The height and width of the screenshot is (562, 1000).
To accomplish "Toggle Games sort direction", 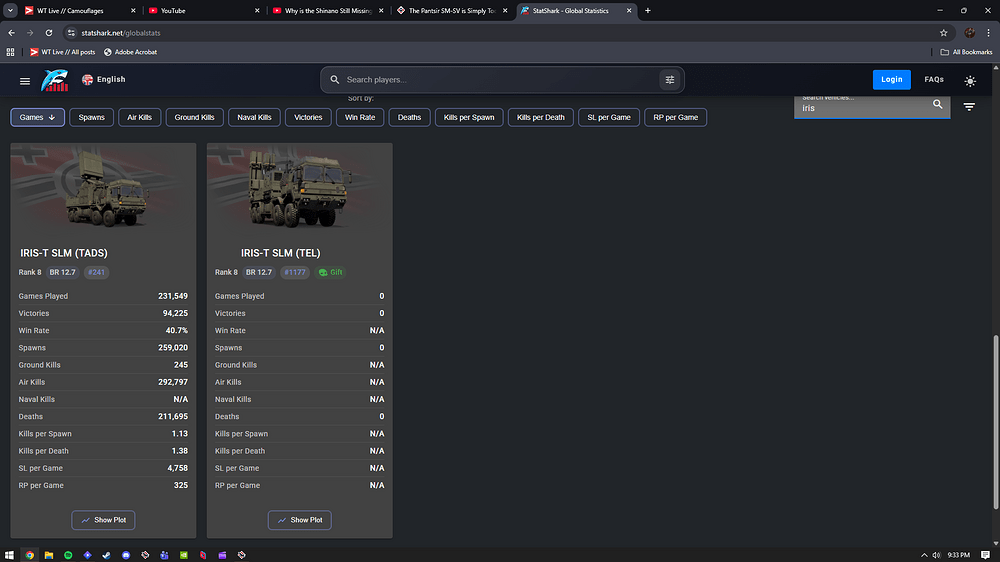I will coord(38,117).
